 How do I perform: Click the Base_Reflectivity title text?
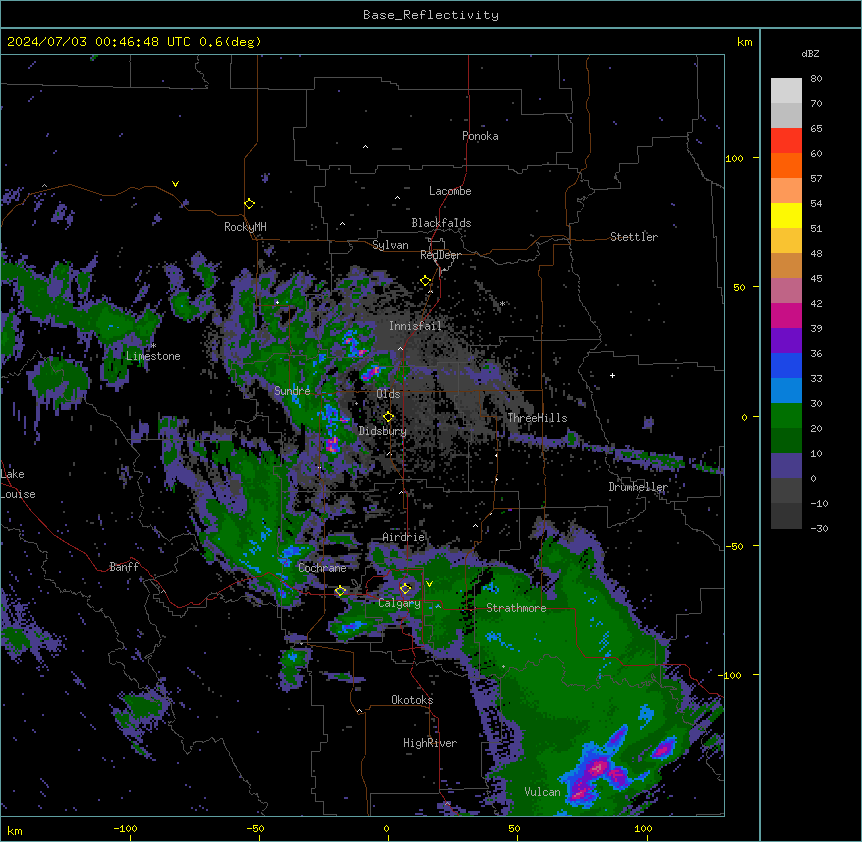click(x=431, y=15)
